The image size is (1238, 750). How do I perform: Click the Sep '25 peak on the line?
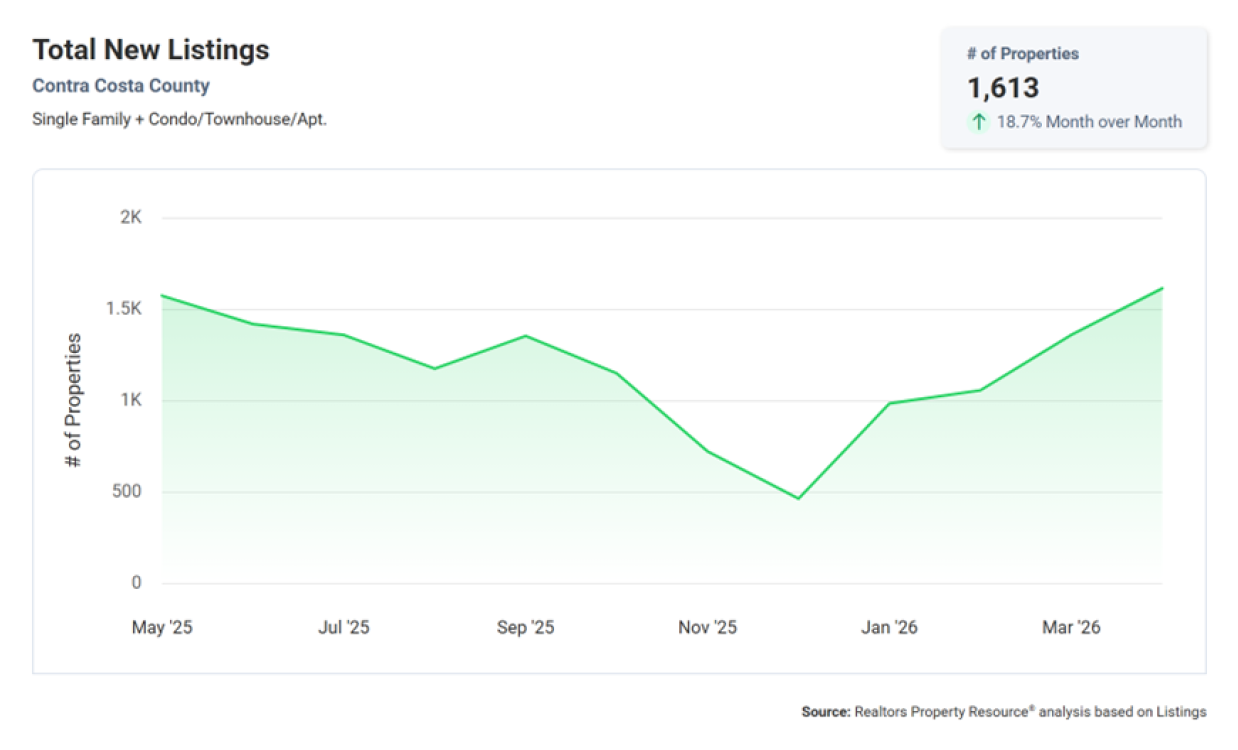526,336
